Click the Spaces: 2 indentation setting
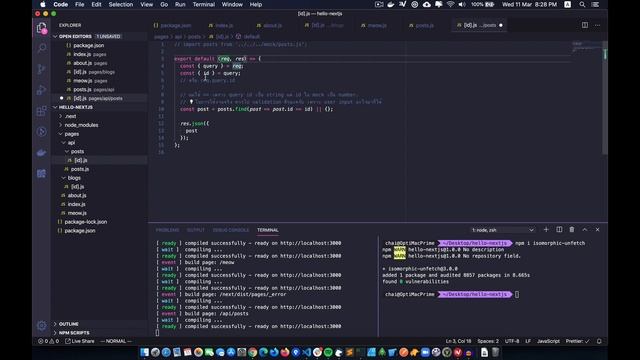This screenshot has height=360, width=640. click(x=488, y=341)
